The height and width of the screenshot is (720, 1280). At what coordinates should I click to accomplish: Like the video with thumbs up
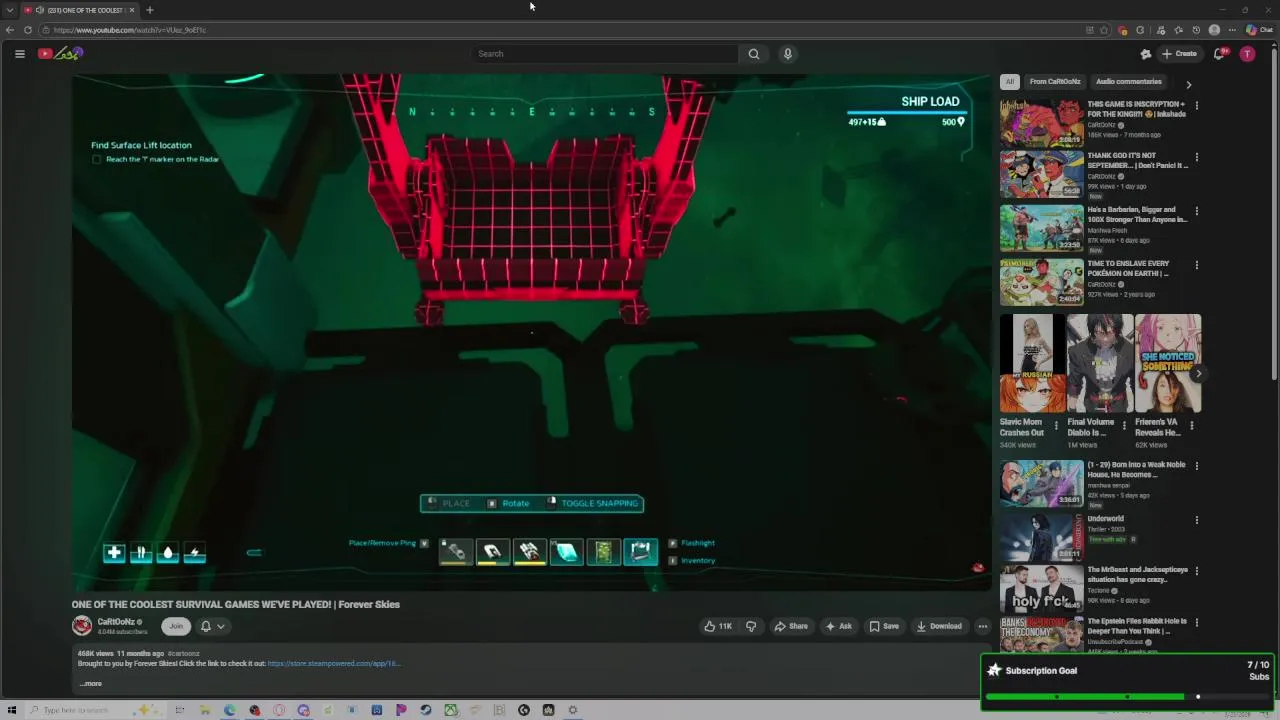click(718, 626)
